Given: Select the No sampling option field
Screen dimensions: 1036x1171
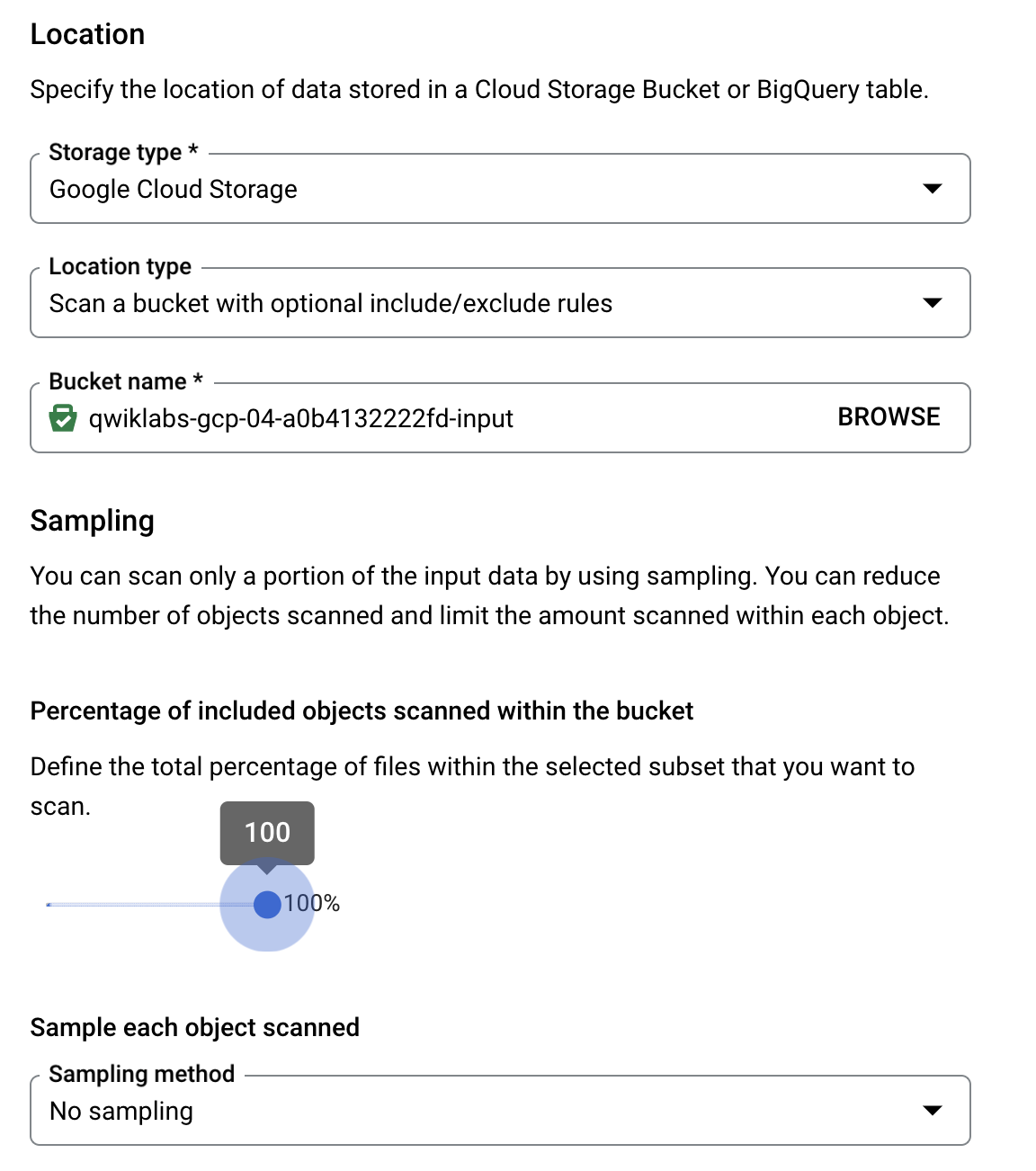Looking at the screenshot, I should (x=122, y=1111).
